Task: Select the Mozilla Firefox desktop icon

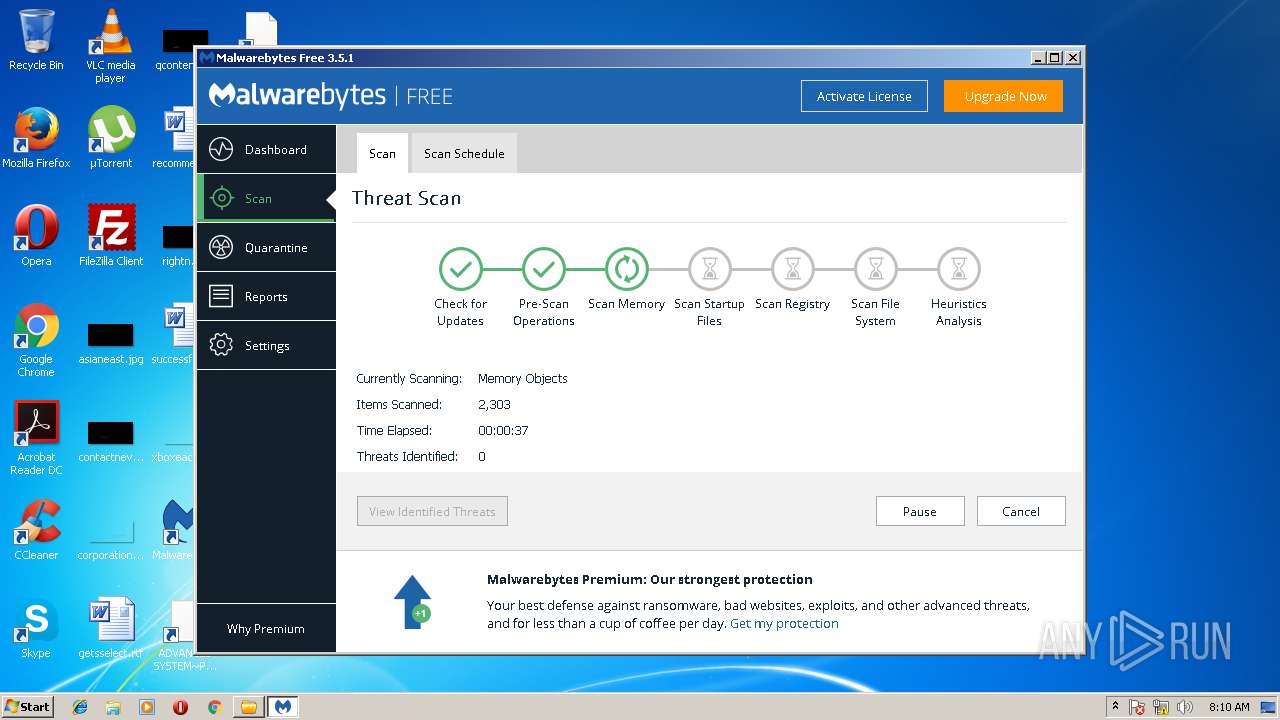Action: point(36,138)
